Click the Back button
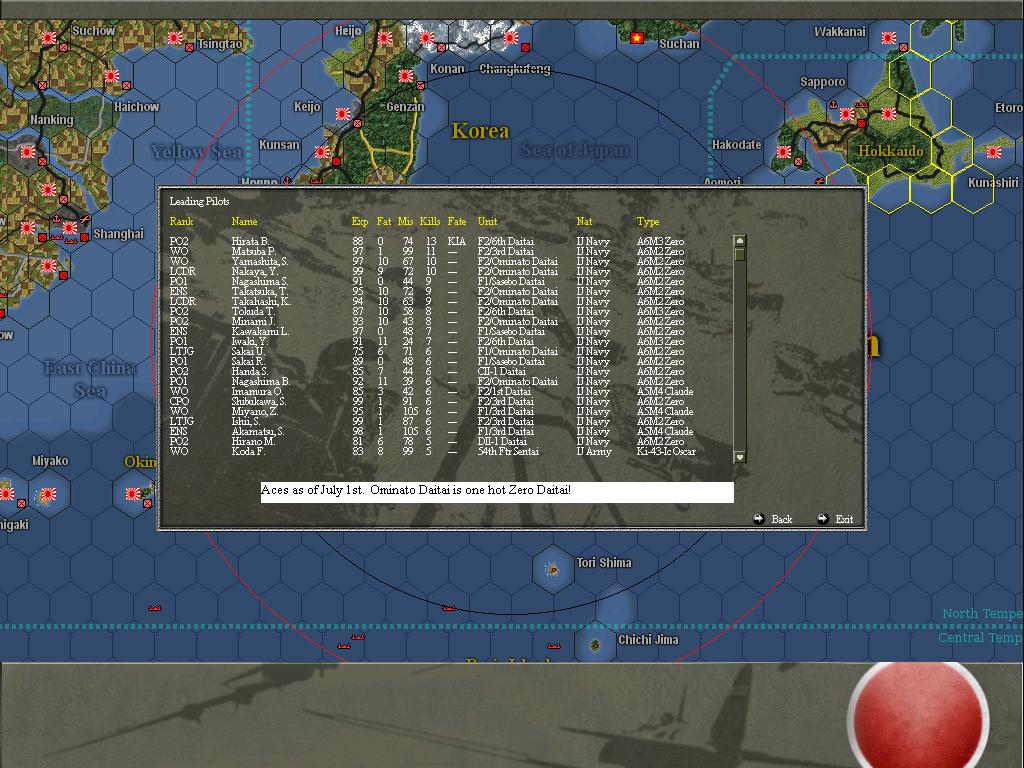The height and width of the screenshot is (768, 1024). point(781,519)
